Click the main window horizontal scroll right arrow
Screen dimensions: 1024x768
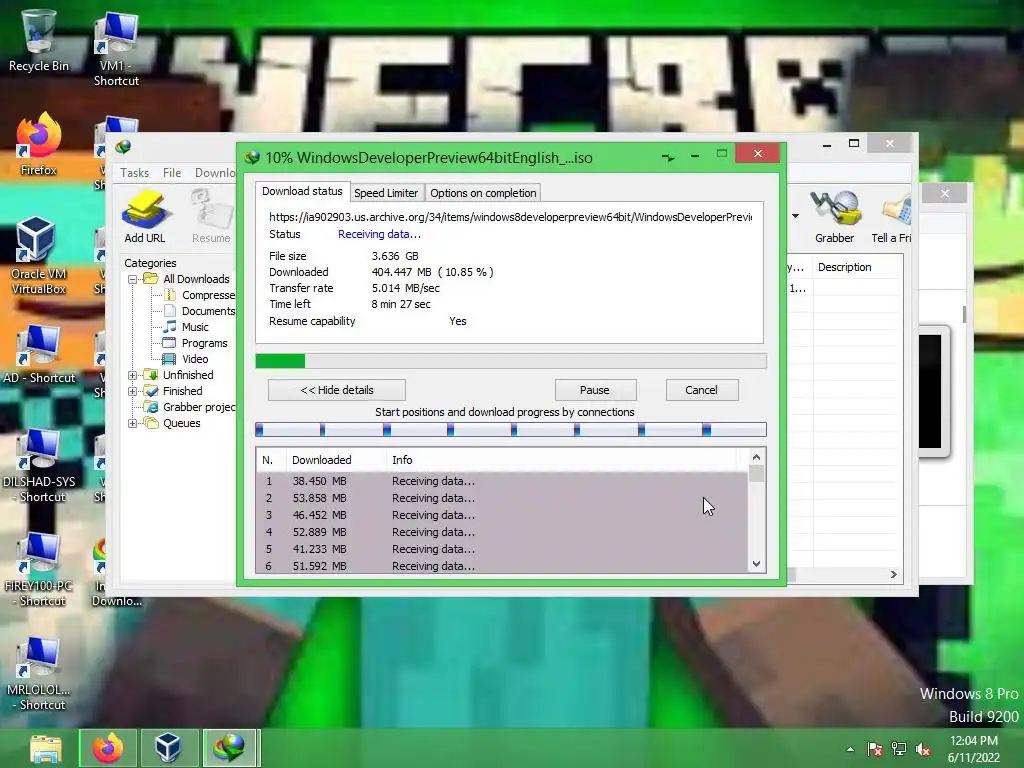(x=893, y=575)
